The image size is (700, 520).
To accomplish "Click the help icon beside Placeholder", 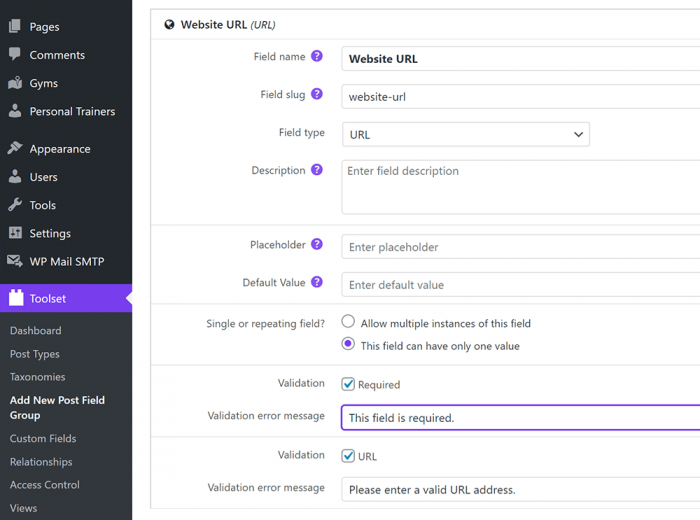I will tap(317, 244).
